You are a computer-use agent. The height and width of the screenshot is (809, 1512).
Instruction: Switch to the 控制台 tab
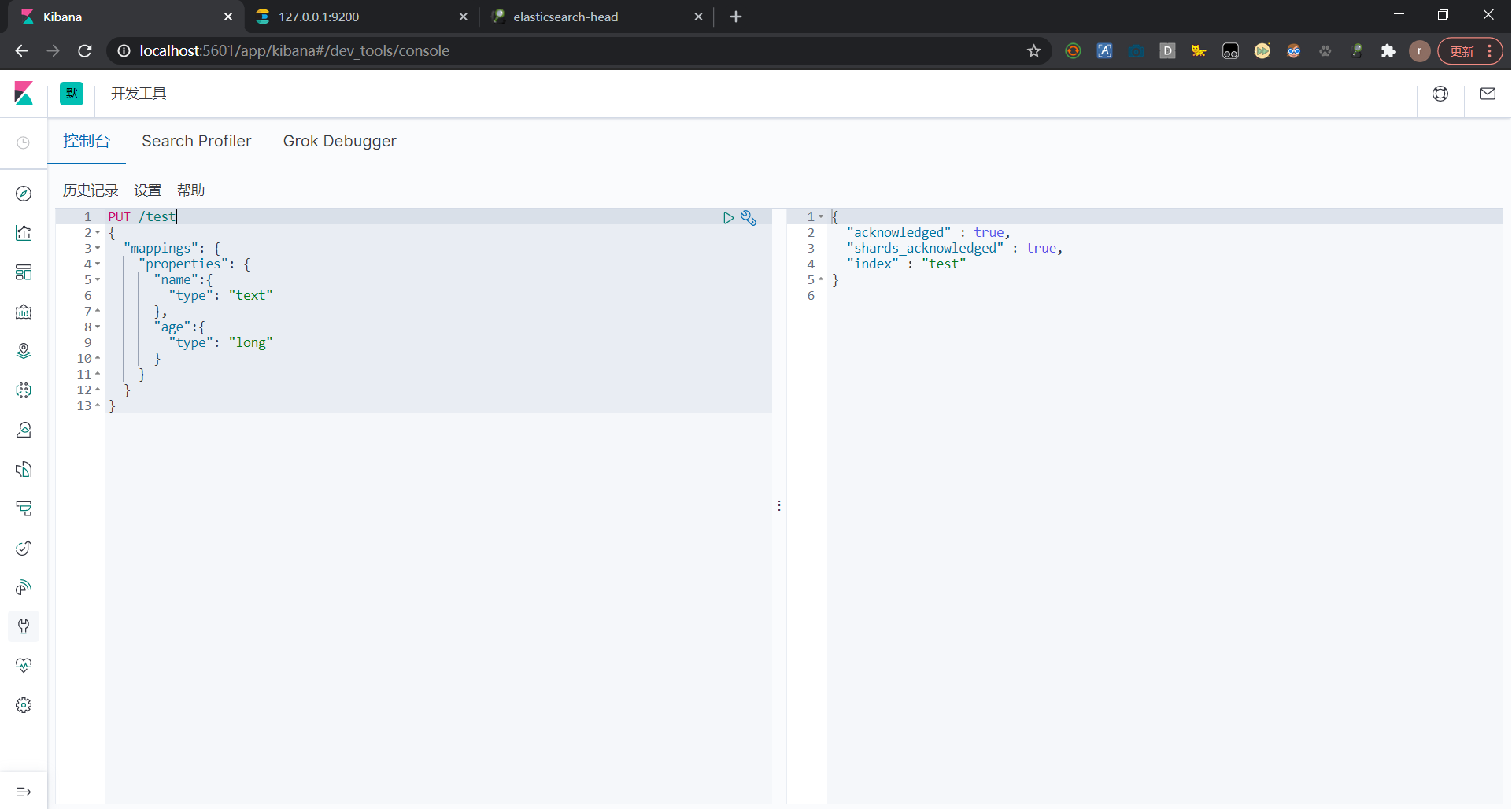(x=87, y=141)
